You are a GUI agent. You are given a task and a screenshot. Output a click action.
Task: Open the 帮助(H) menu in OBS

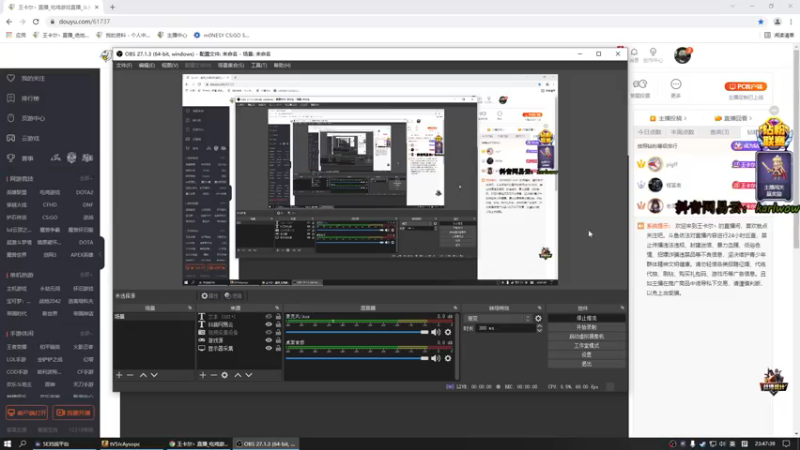[x=282, y=65]
